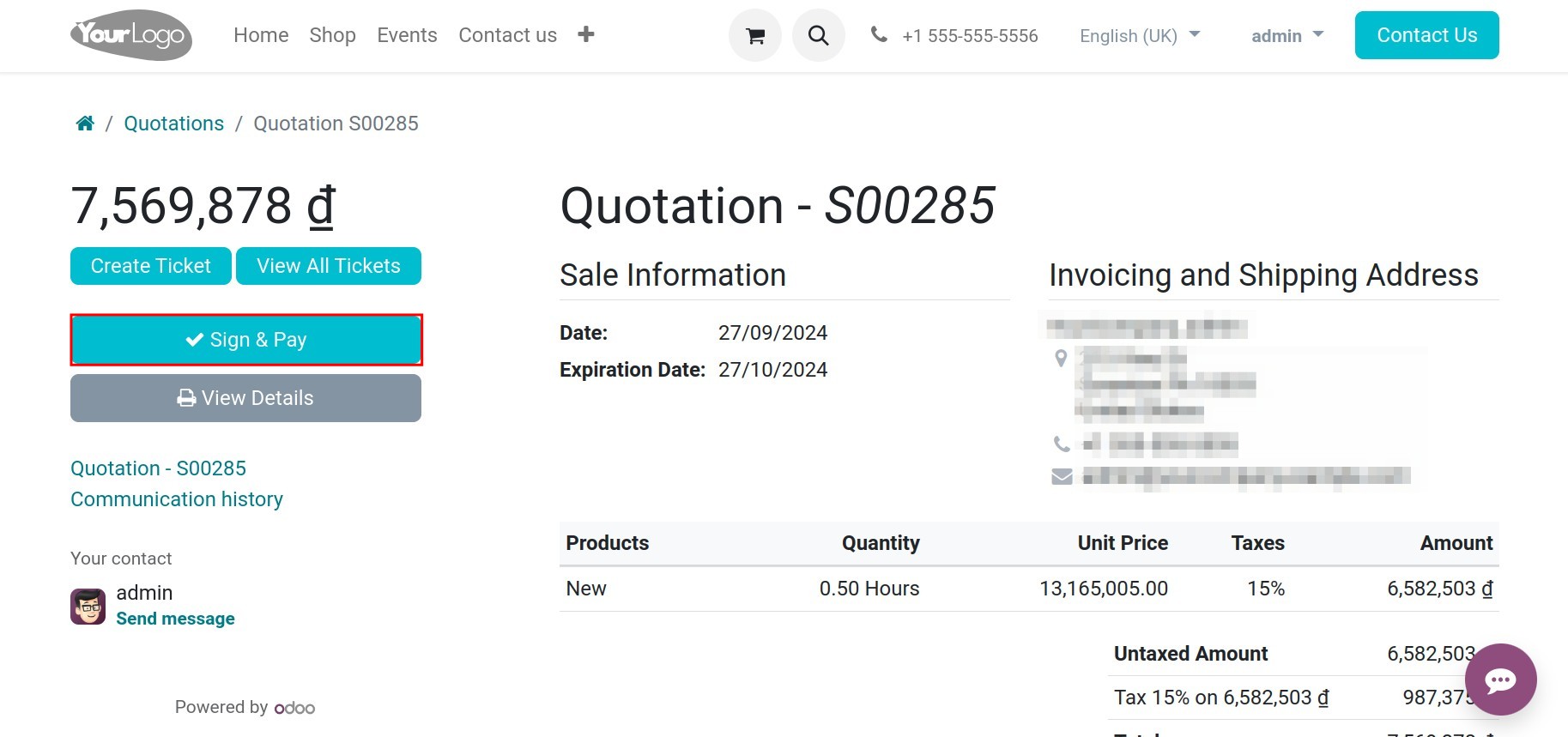The width and height of the screenshot is (1568, 737).
Task: Click the envelope email icon in address
Action: pos(1062,476)
